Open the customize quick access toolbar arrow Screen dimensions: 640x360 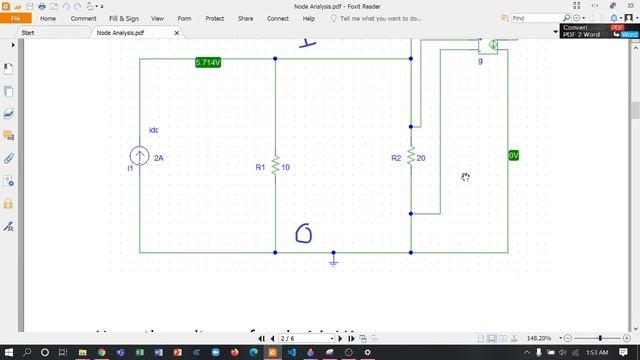click(102, 7)
